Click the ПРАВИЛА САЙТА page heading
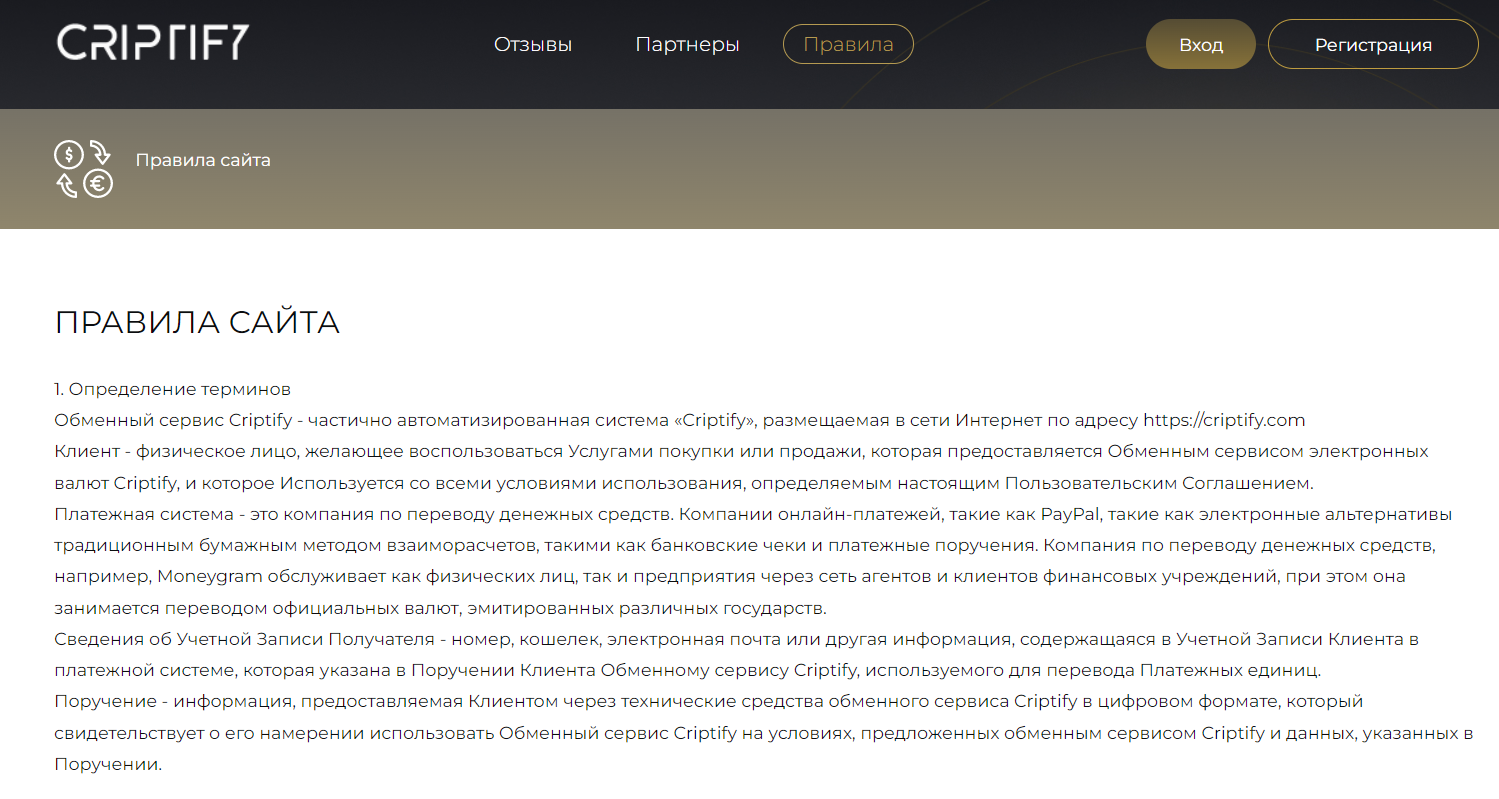The height and width of the screenshot is (799, 1499). (x=197, y=323)
